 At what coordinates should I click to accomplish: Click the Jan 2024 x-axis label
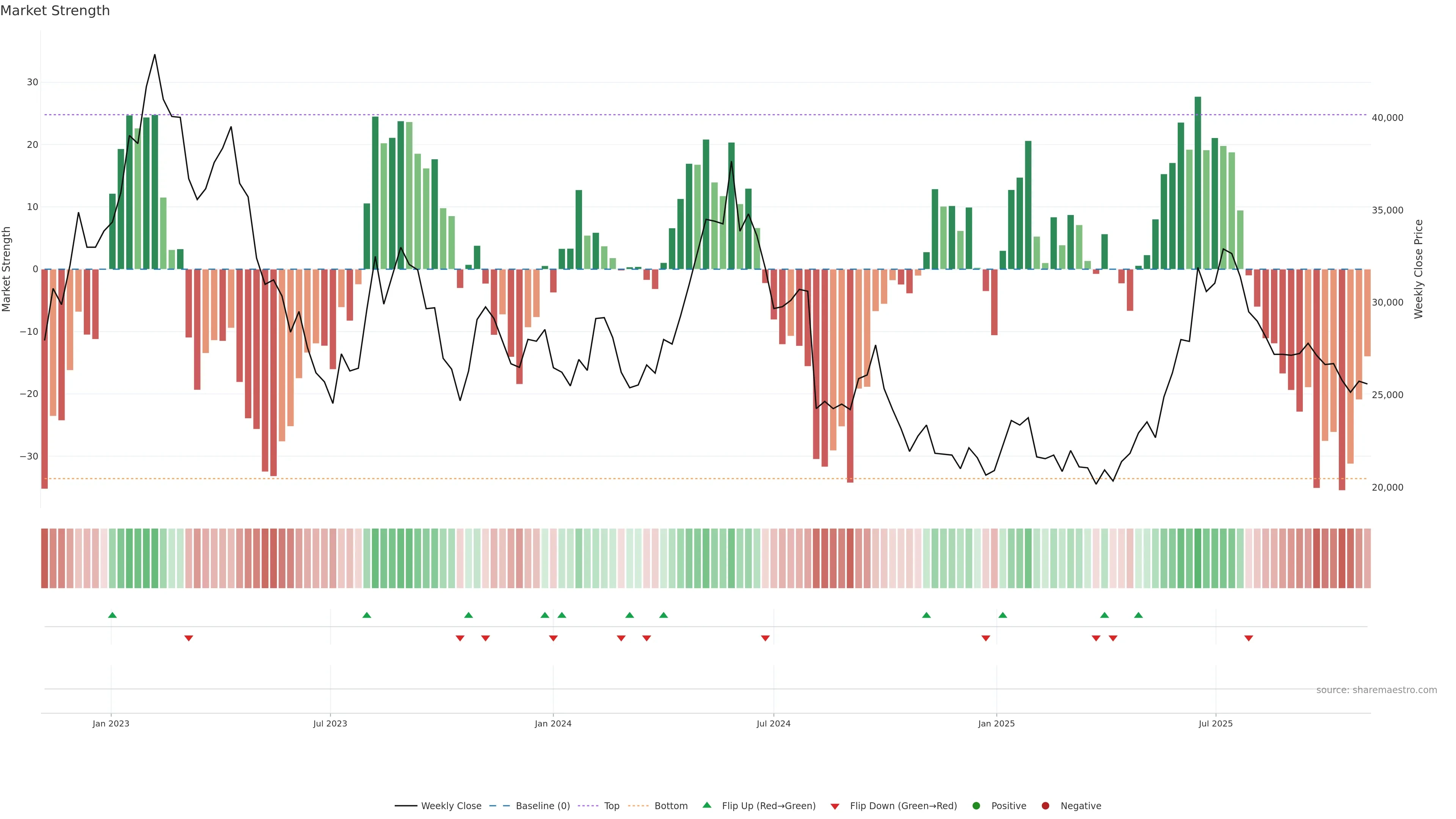point(553,723)
